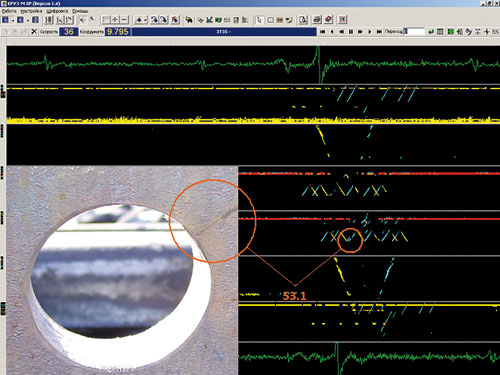This screenshot has height=375, width=500.
Task: Click the blue progress position bar
Action: 224,32
